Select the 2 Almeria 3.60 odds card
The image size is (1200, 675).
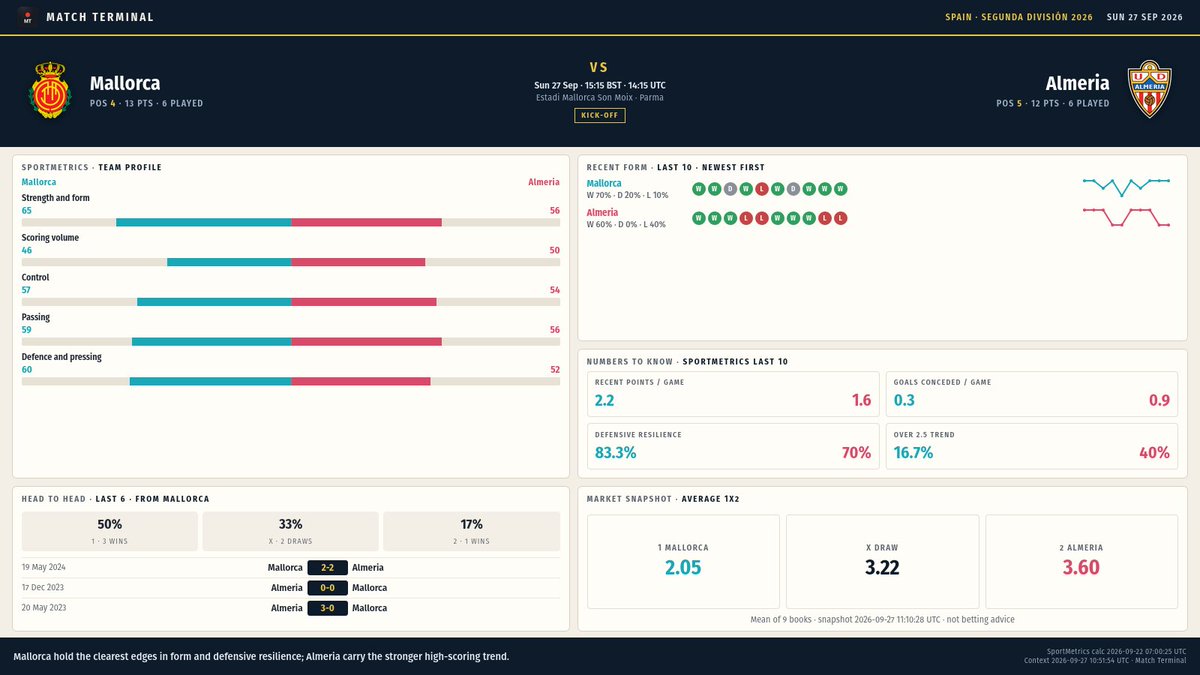pyautogui.click(x=1082, y=561)
